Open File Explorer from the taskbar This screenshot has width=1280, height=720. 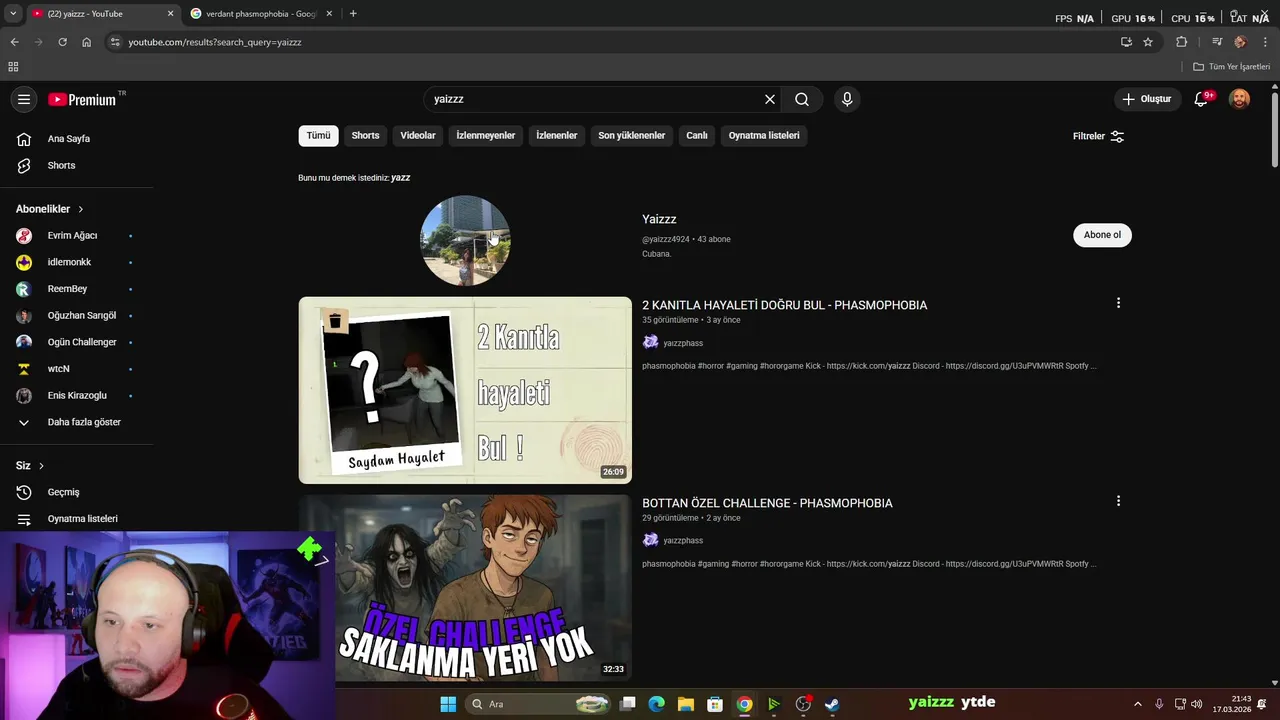coord(685,704)
